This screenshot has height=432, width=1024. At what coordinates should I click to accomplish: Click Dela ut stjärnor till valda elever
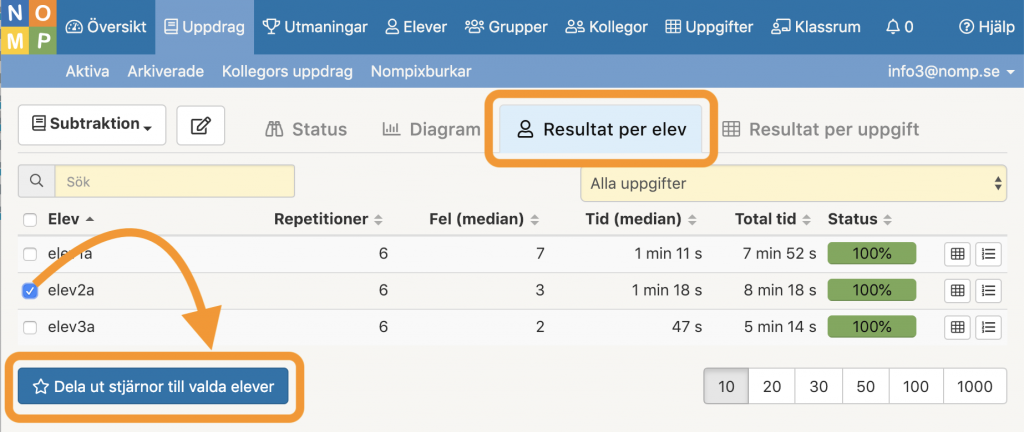tap(153, 386)
